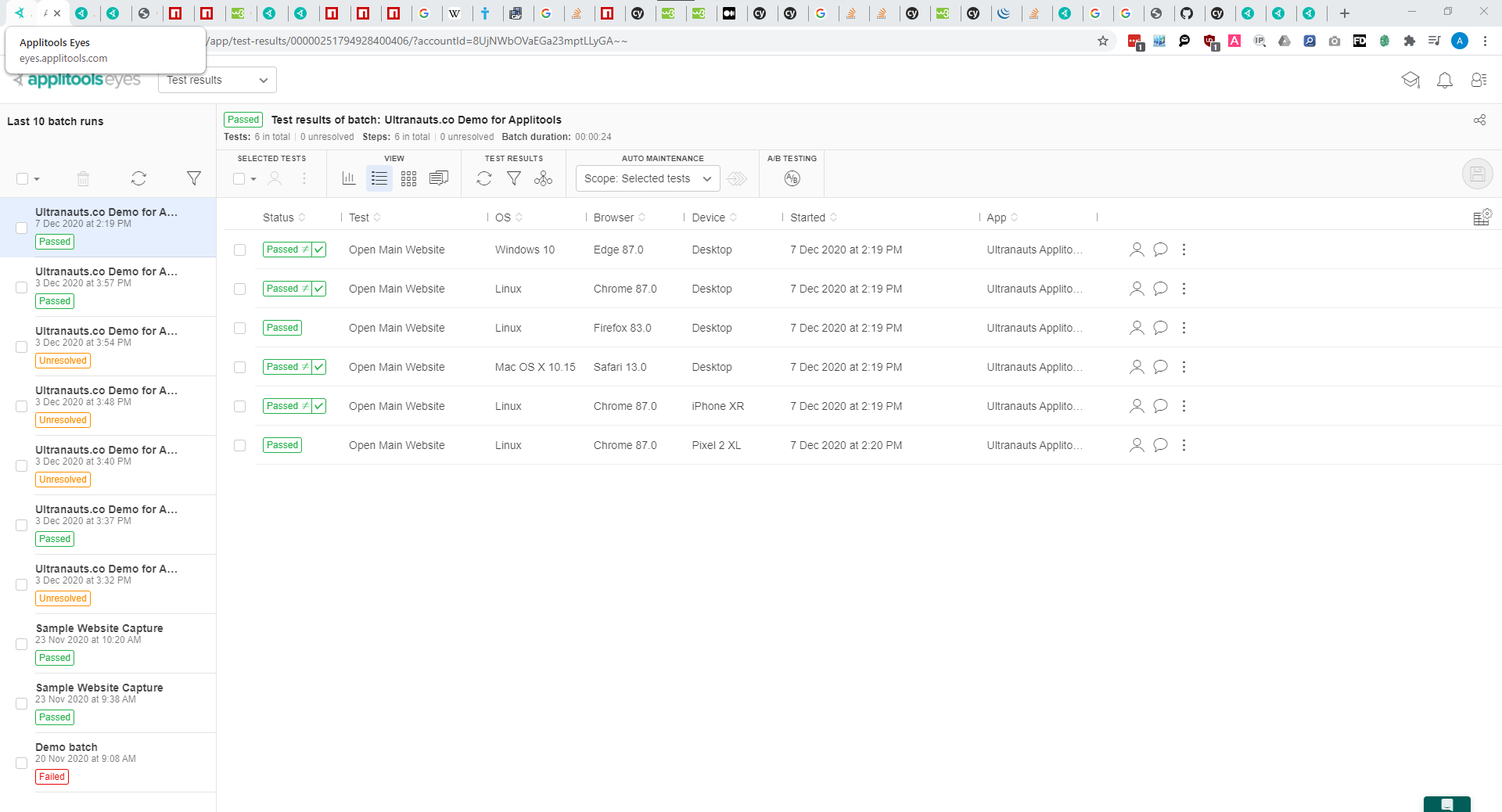Expand the selected tests checkbox dropdown arrow
The image size is (1502, 812).
[x=253, y=179]
